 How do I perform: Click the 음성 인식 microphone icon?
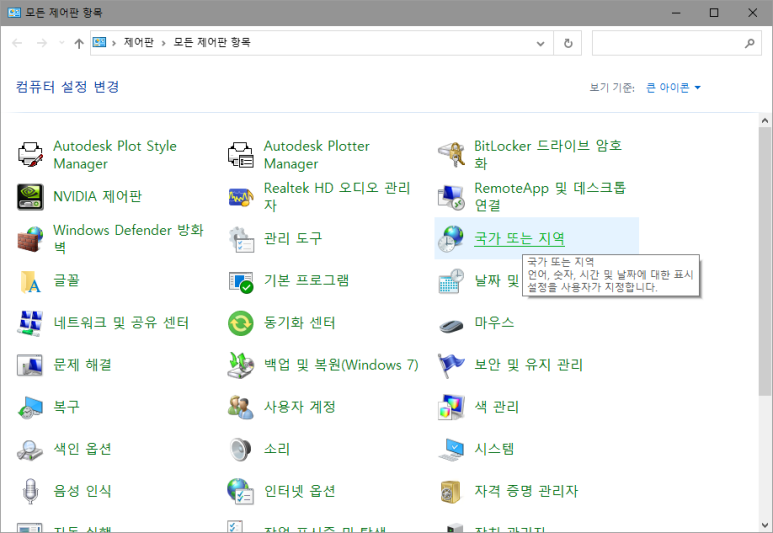30,492
